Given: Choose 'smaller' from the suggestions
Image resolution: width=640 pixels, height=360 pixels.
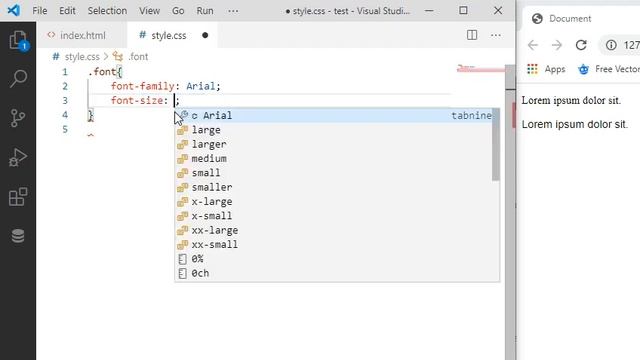Looking at the screenshot, I should [x=334, y=187].
